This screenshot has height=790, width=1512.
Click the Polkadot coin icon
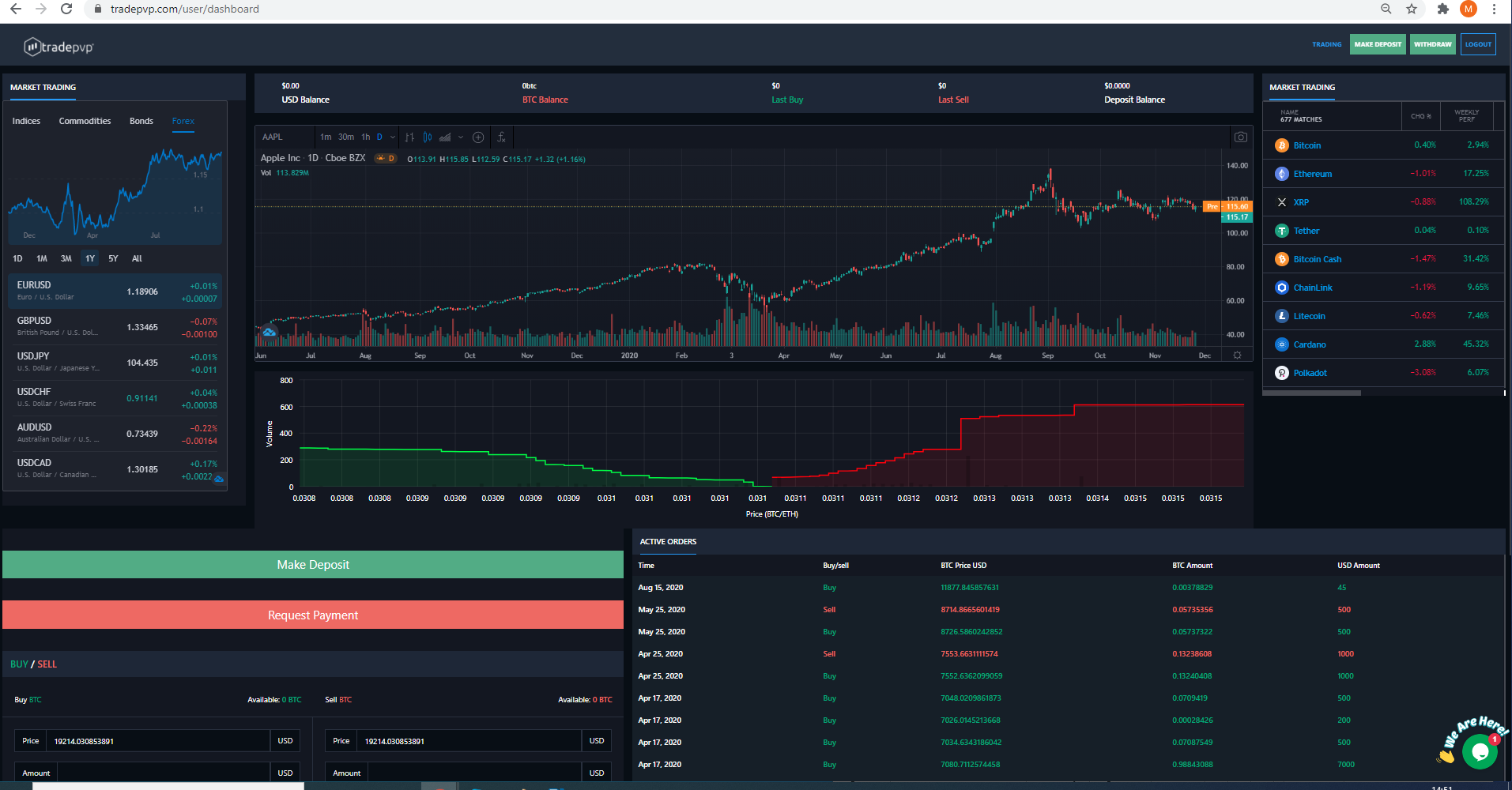[1282, 373]
